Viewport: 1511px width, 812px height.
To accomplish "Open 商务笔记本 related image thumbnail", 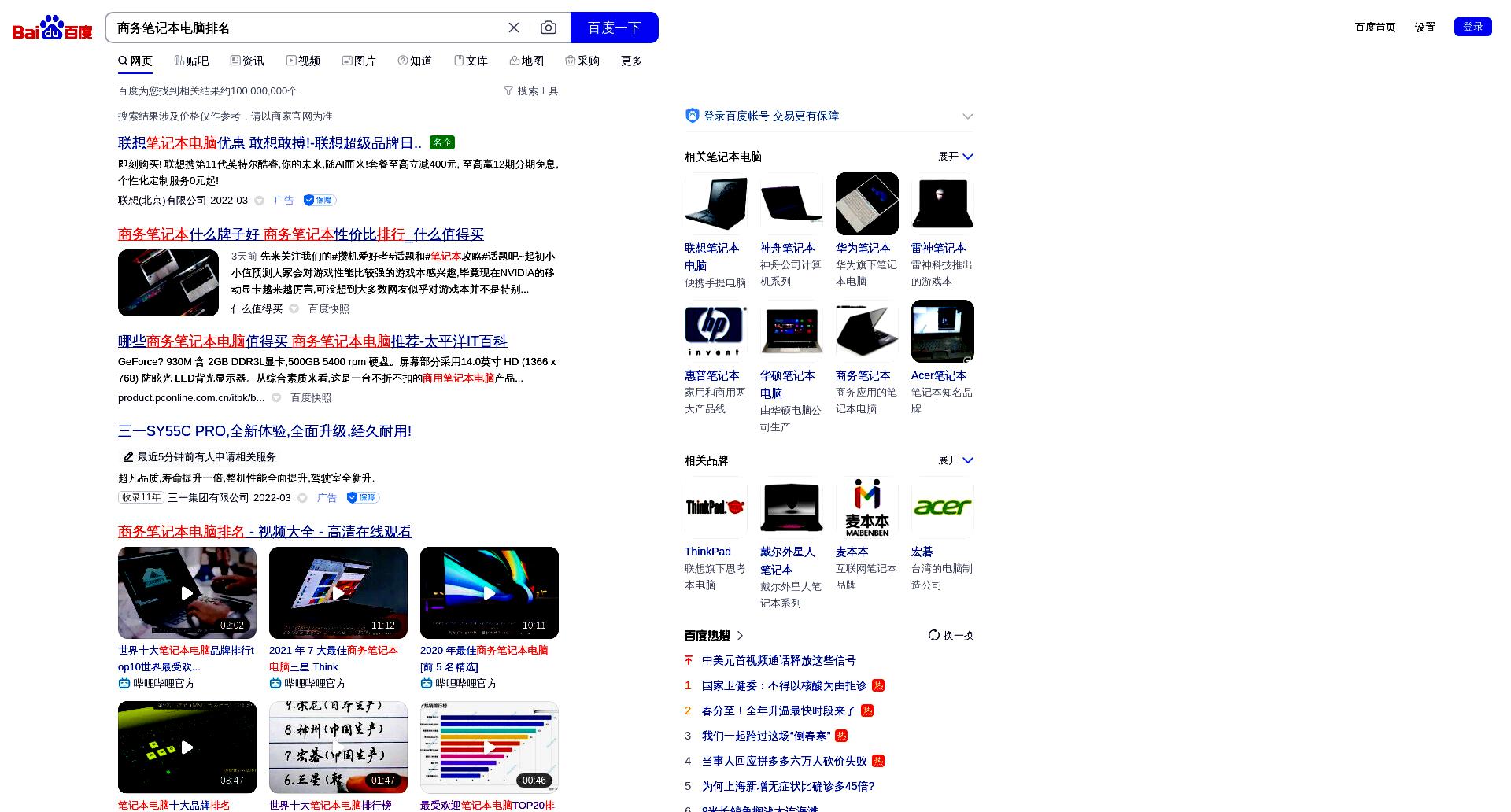I will 867,331.
